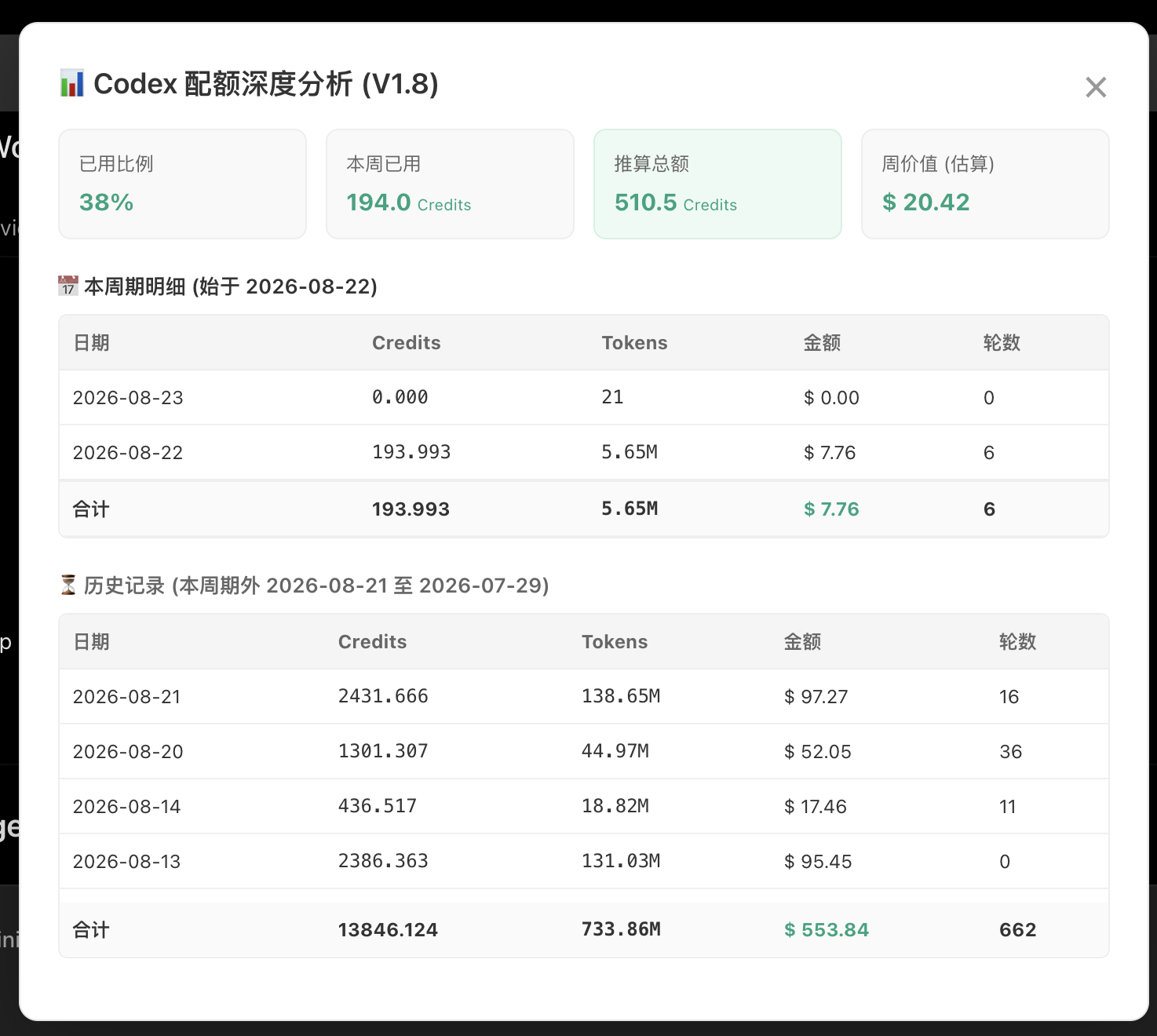Click the 推算总额 card label
The image size is (1157, 1036).
[651, 163]
